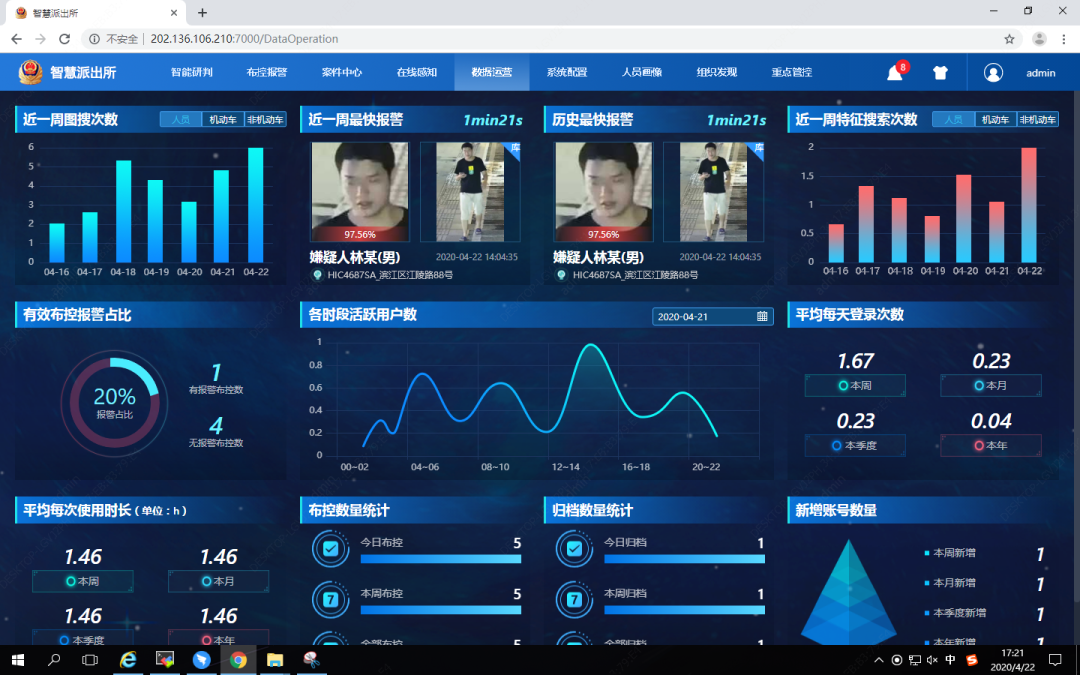Screen dimensions: 1080x675
Task: Open the 布控报警 menu
Action: (267, 72)
